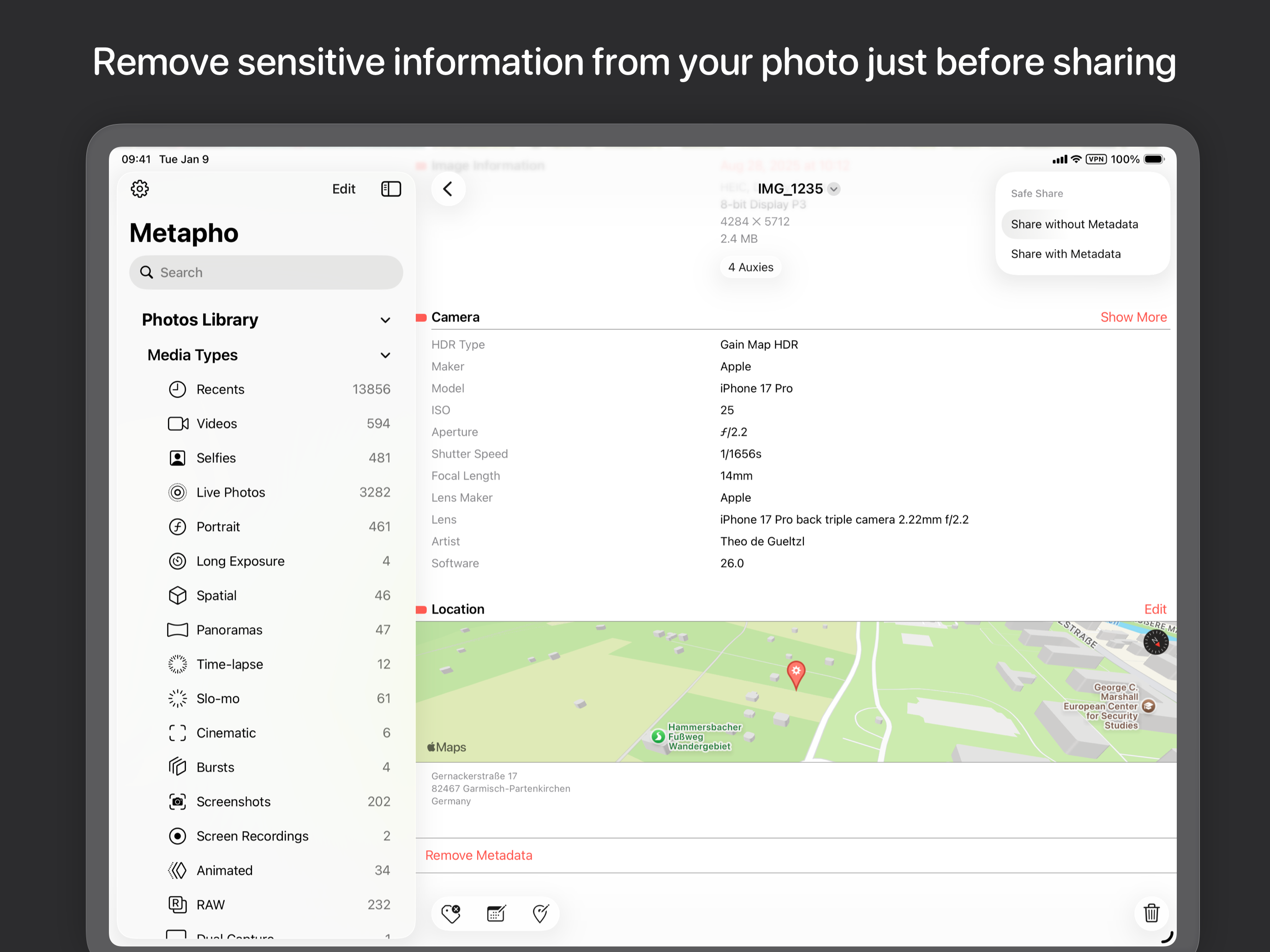
Task: Collapse the Photos Library section
Action: 385,320
